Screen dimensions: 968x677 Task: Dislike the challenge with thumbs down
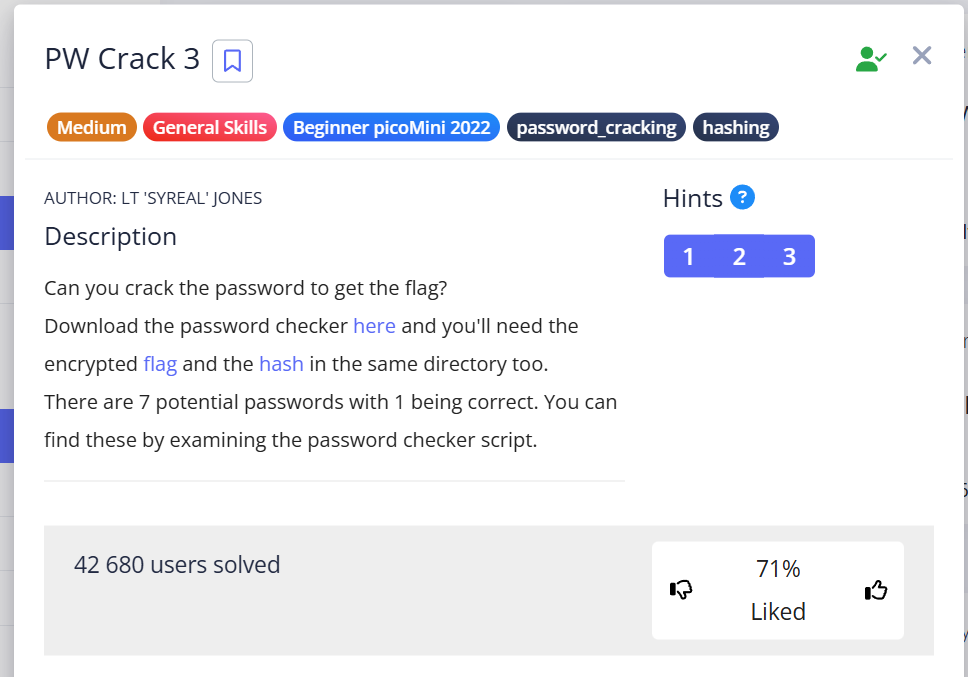tap(681, 590)
